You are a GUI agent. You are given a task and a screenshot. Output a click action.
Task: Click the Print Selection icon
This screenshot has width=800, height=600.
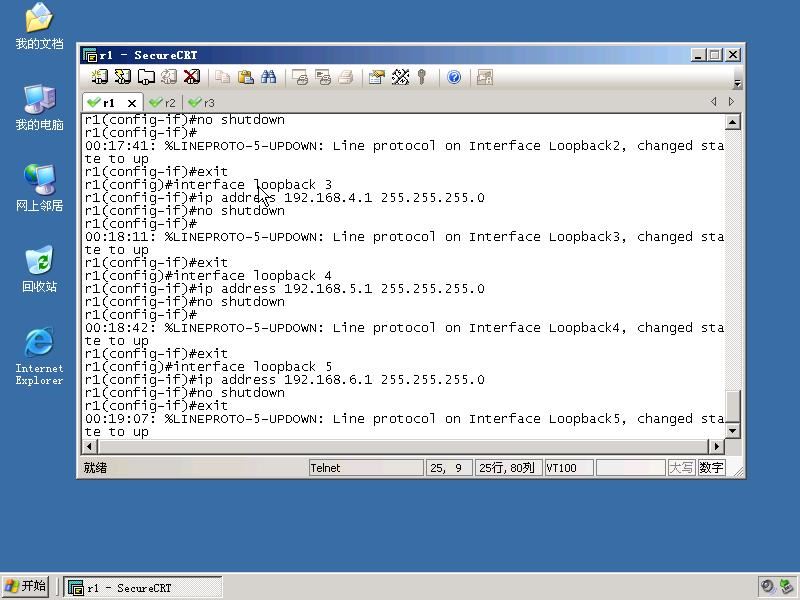[x=323, y=77]
